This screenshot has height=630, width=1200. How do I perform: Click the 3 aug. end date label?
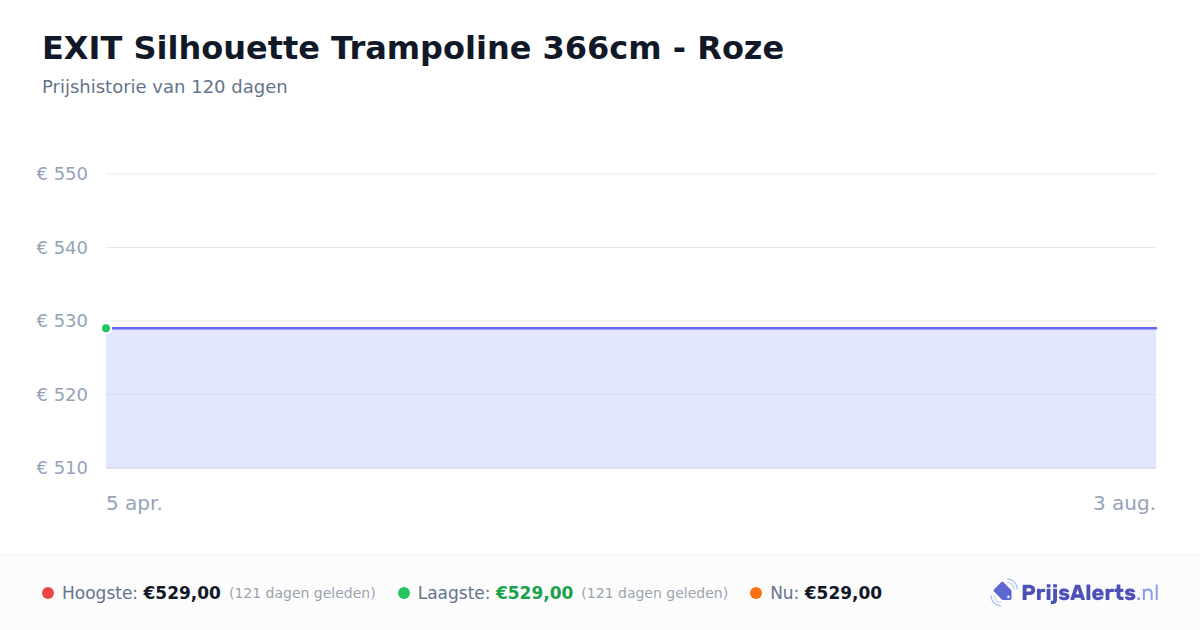pyautogui.click(x=1124, y=504)
